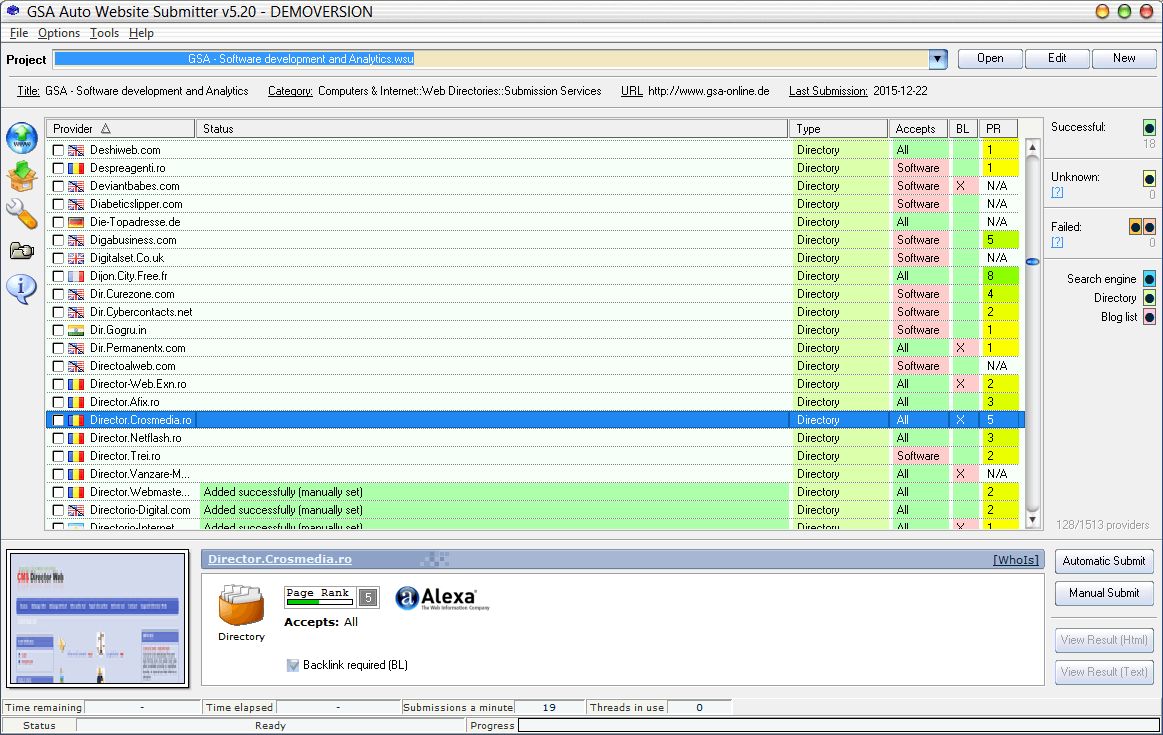
Task: Click the Unknown status indicator icon
Action: 1149,178
